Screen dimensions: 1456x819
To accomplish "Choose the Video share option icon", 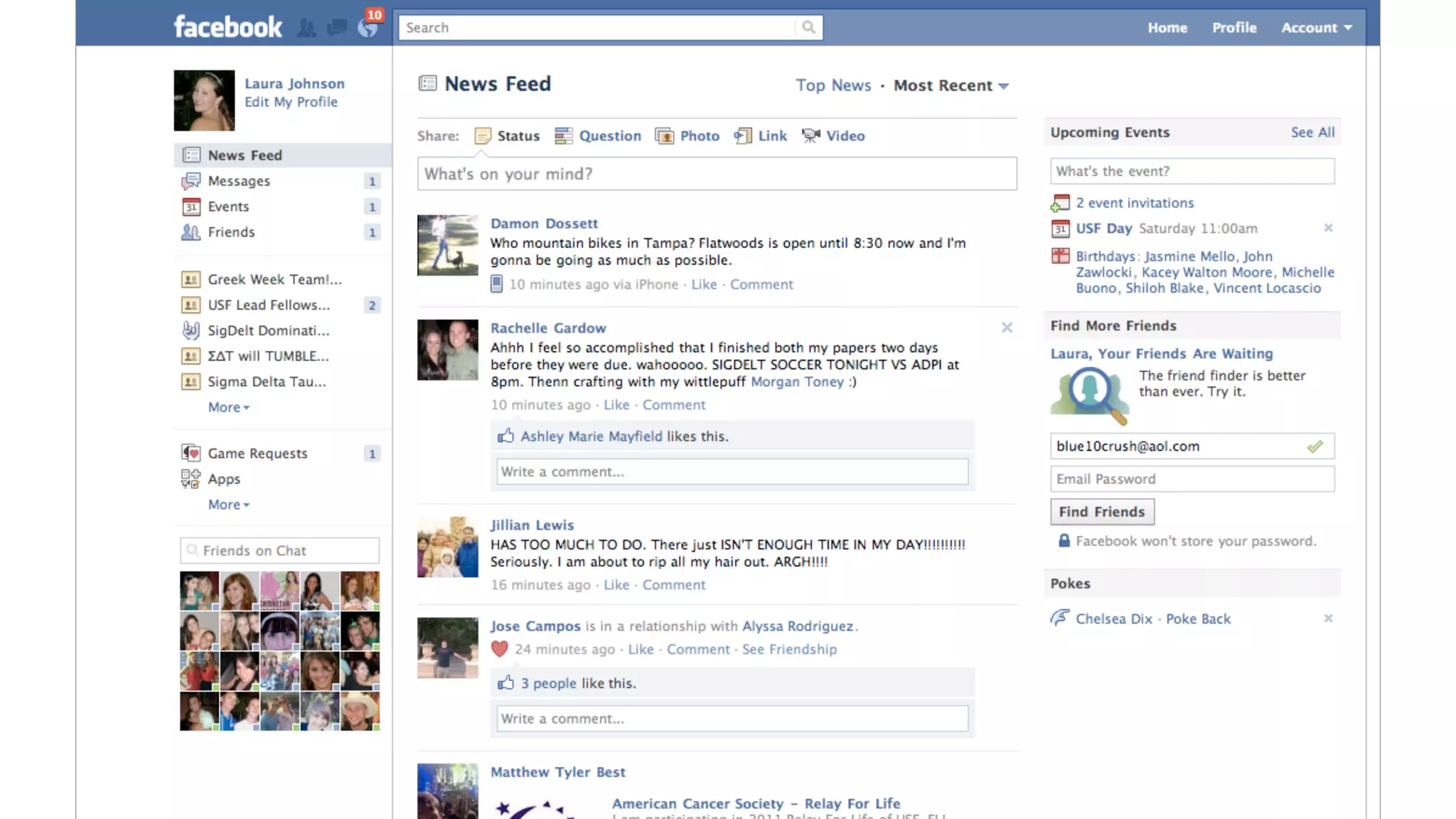I will pos(810,136).
